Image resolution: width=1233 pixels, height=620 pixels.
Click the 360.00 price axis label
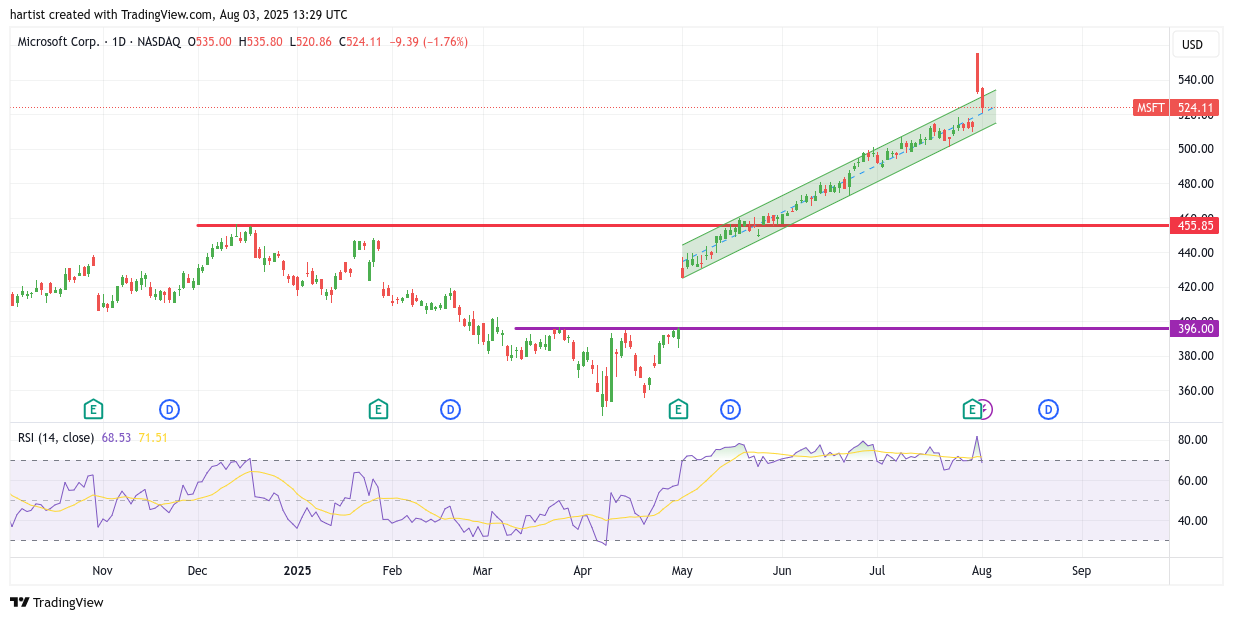click(1195, 391)
